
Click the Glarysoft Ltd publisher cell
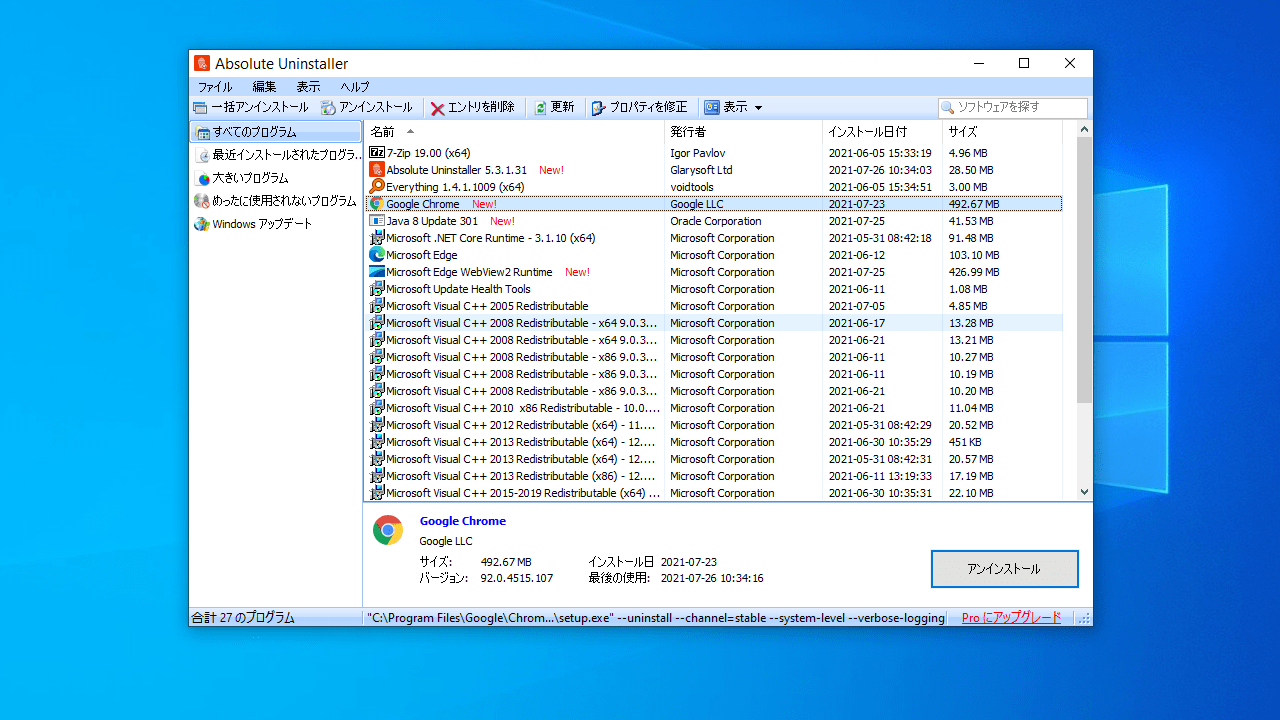pyautogui.click(x=701, y=170)
